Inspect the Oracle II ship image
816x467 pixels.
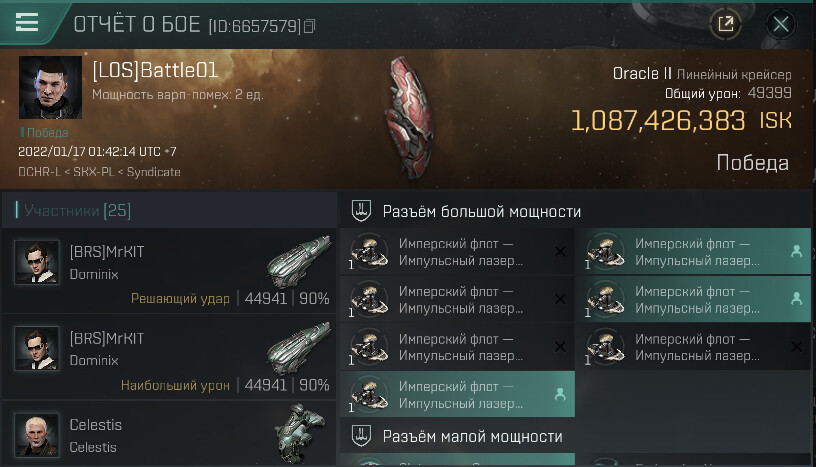coord(410,118)
